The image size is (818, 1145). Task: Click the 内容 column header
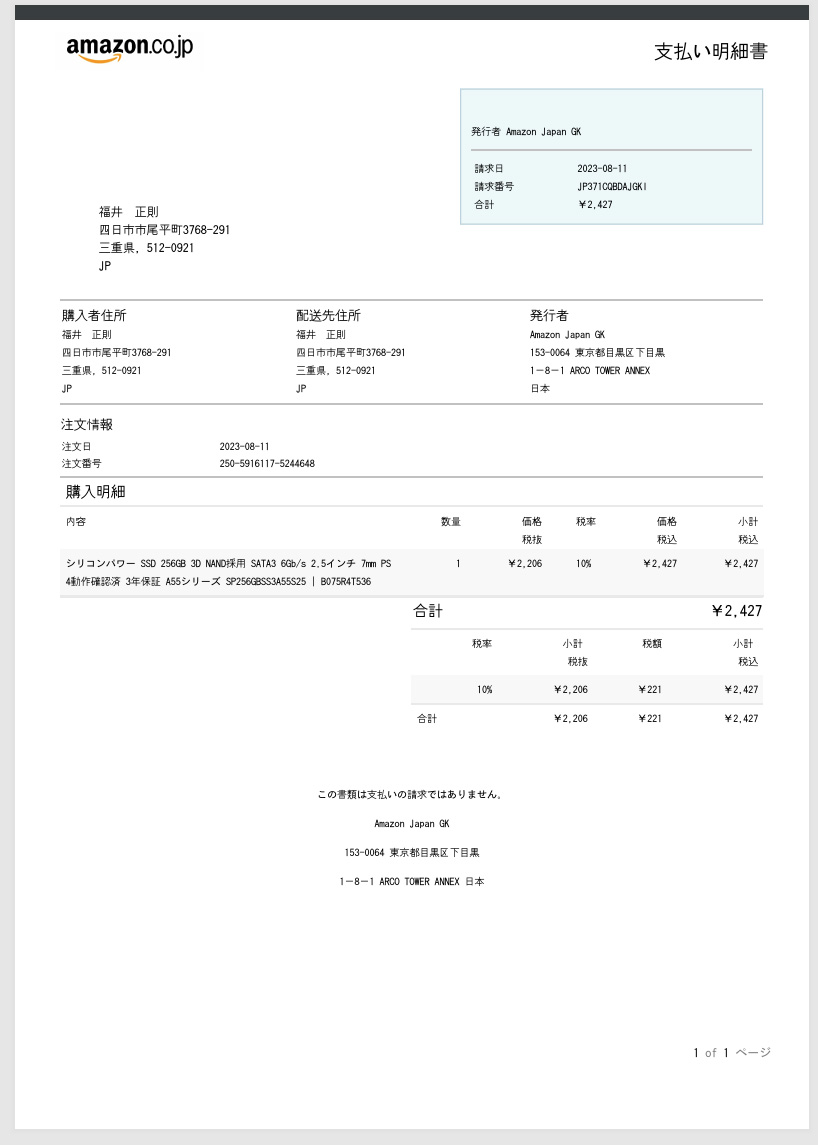[76, 521]
